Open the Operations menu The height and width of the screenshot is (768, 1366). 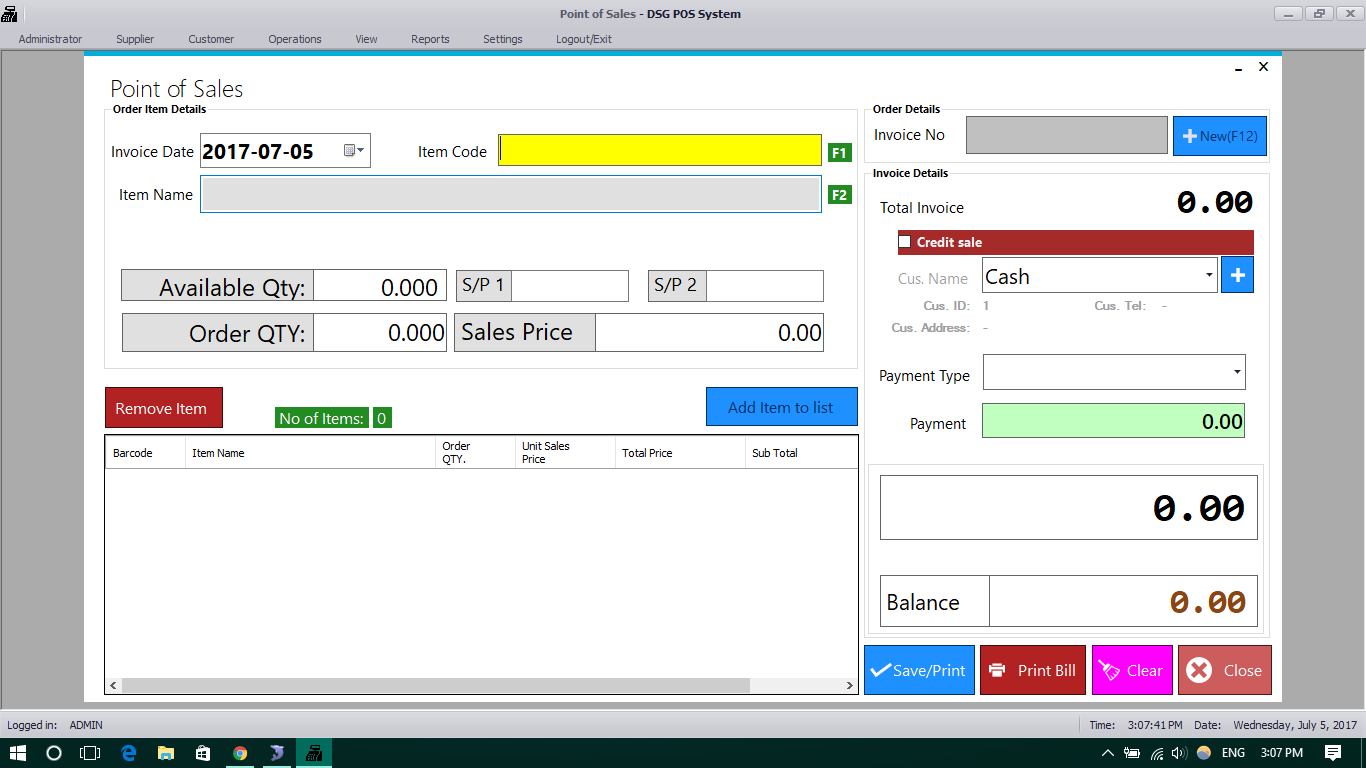coord(294,39)
